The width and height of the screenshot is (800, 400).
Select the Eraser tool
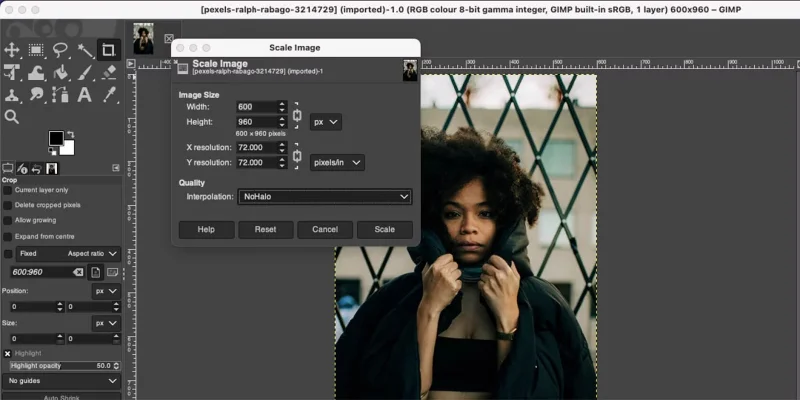point(109,72)
